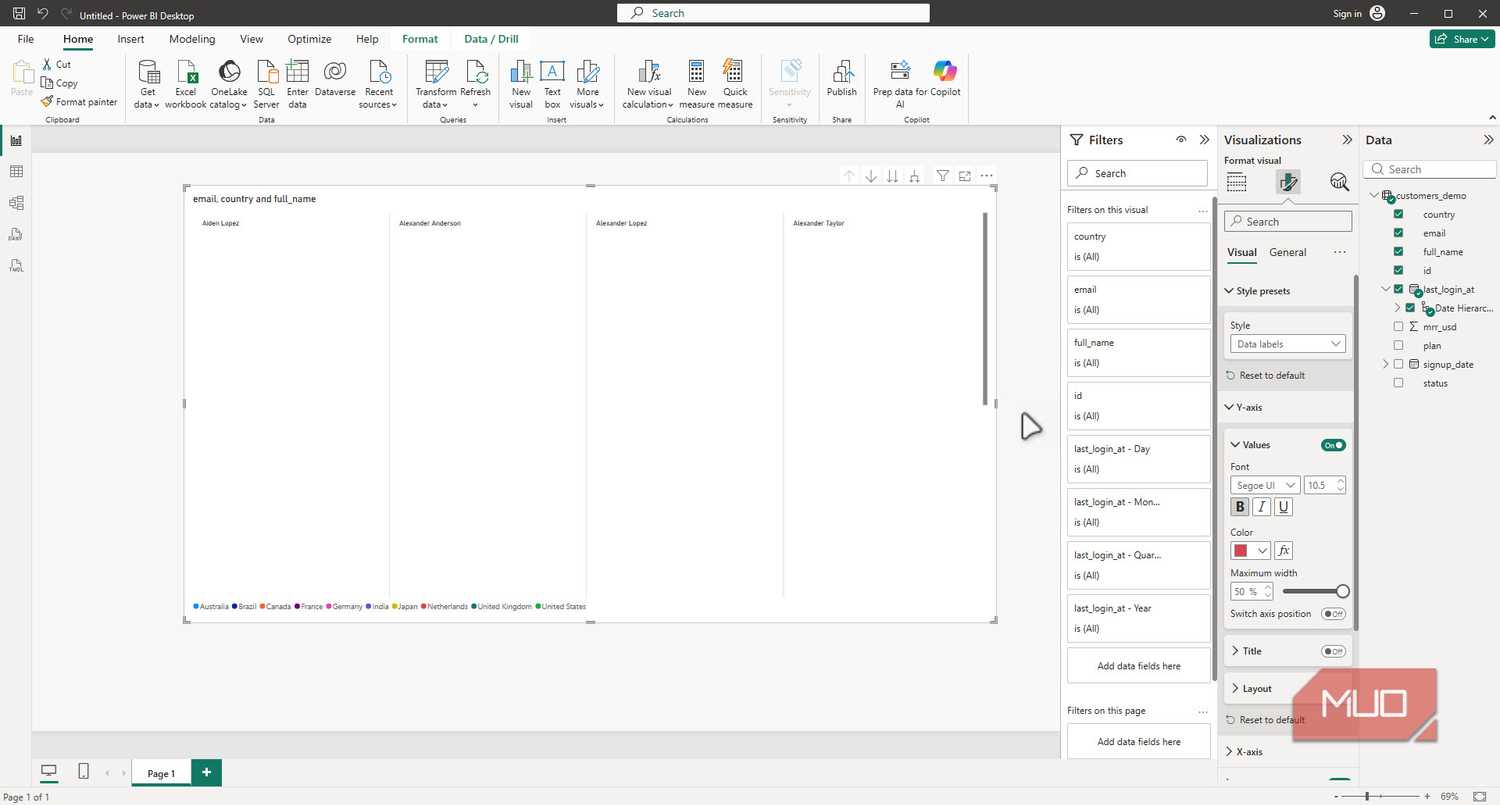Click the Share button
This screenshot has height=805, width=1500.
point(1462,39)
